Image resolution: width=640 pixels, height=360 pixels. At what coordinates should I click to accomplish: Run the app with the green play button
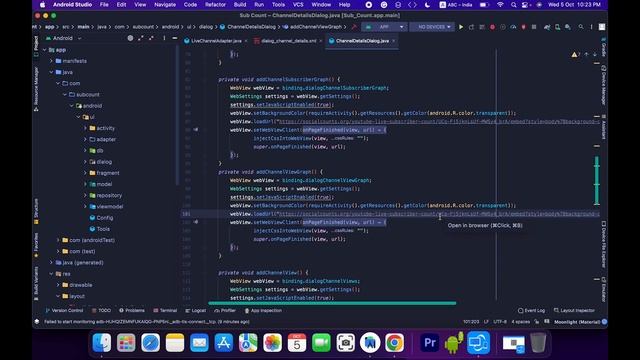461,27
